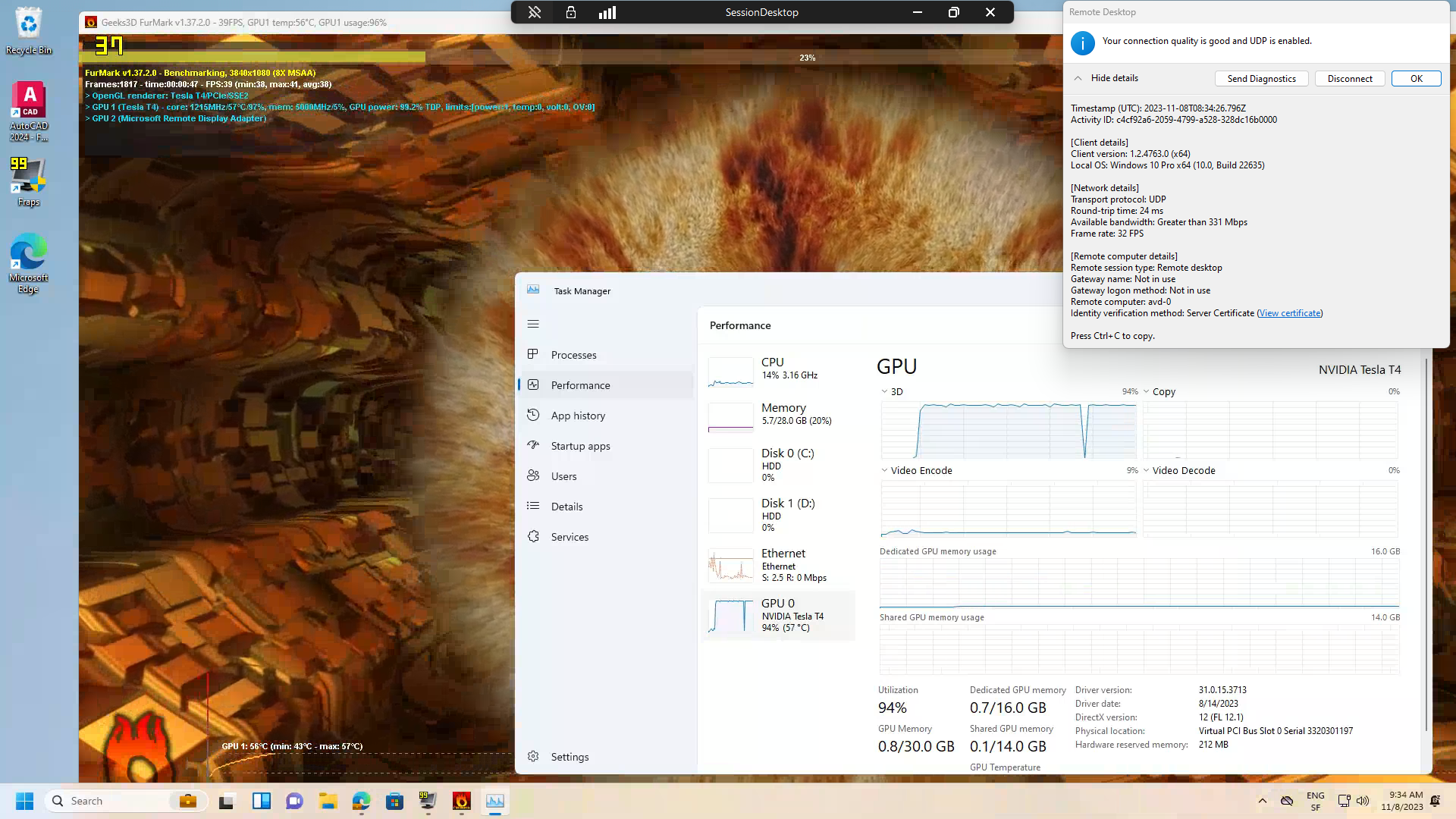Open Task View from taskbar
This screenshot has width=1456, height=819.
click(227, 801)
